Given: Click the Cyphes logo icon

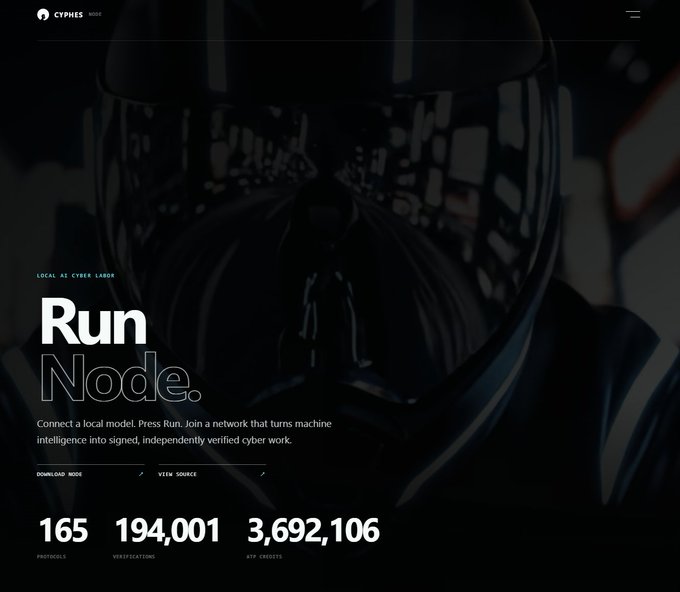Looking at the screenshot, I should coord(43,15).
